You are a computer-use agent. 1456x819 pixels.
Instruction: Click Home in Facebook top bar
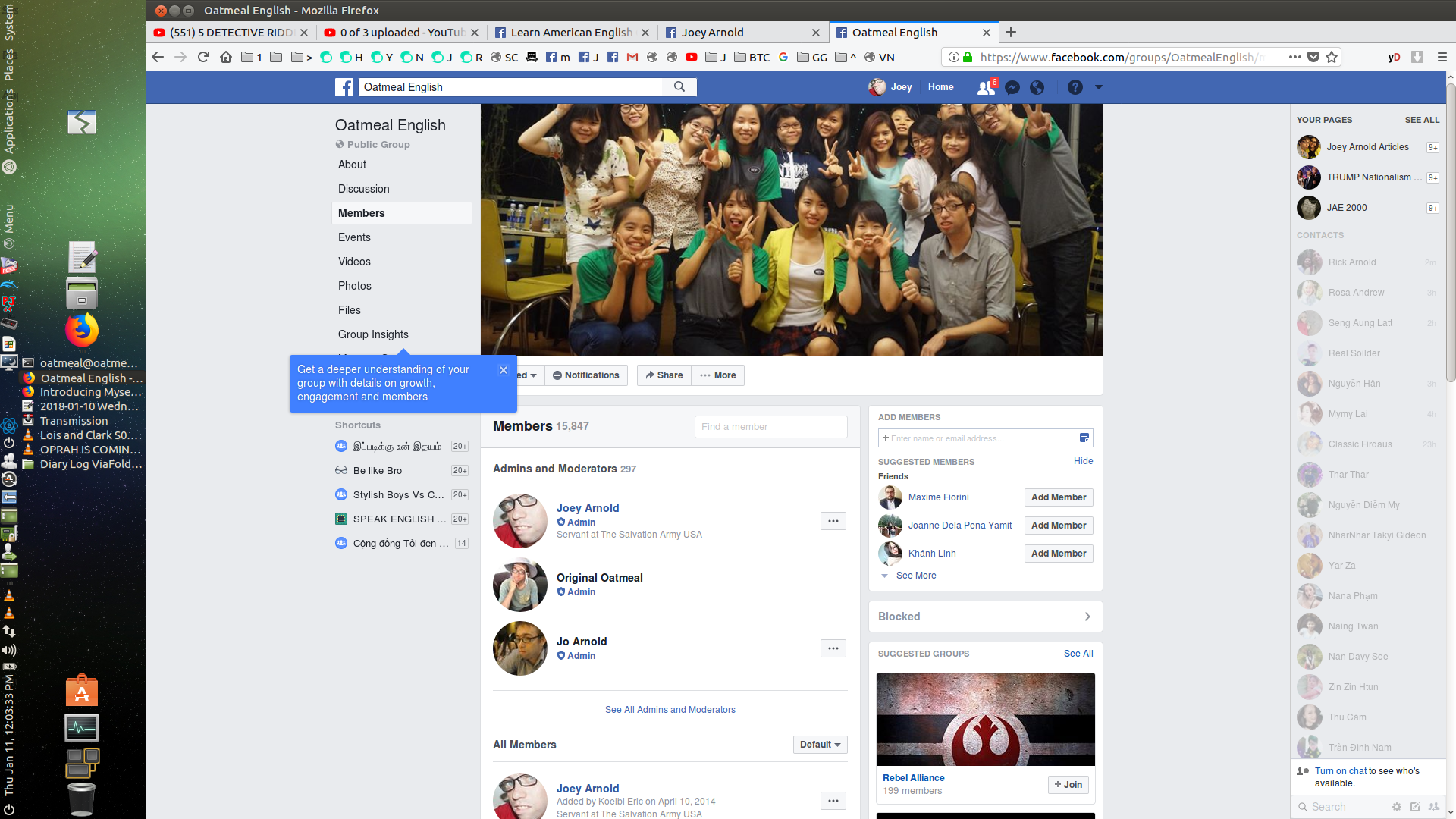[940, 87]
